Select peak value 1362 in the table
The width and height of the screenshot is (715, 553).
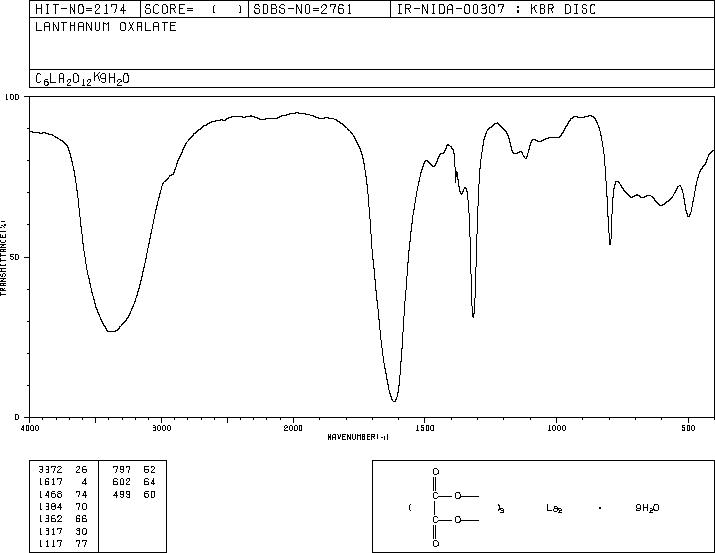[51, 519]
